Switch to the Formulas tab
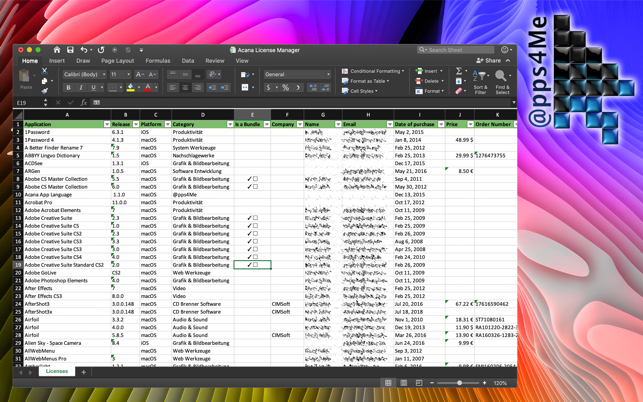643x402 pixels. (x=157, y=61)
